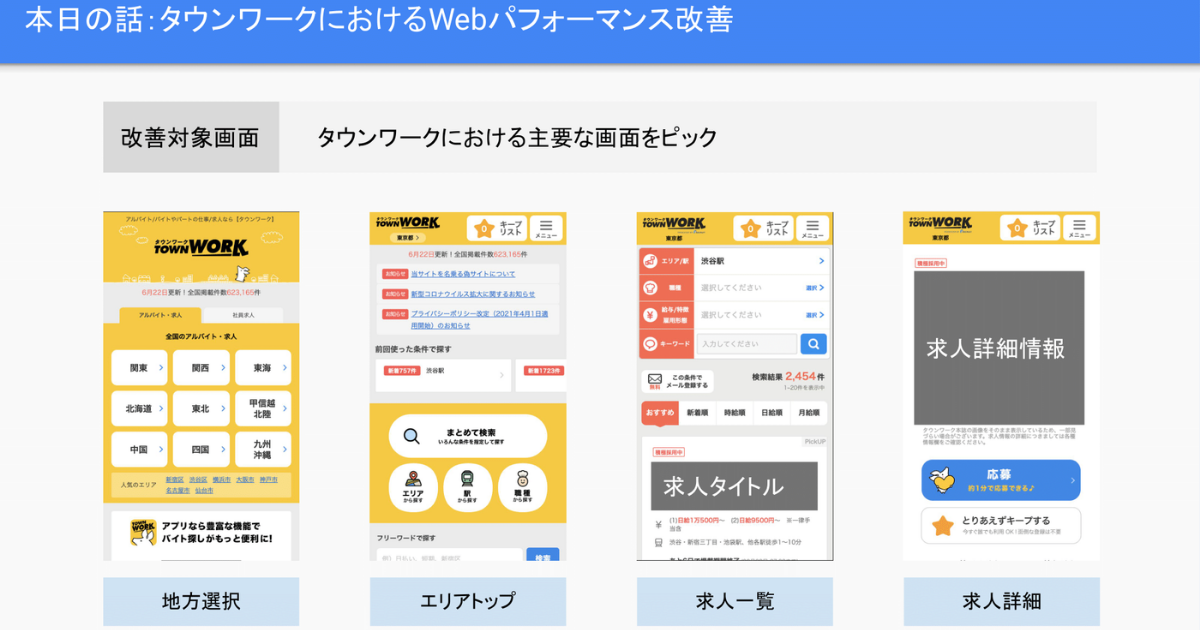Click the TOWNWORK logo on job list screen
Viewport: 1200px width, 630px height.
(x=673, y=223)
